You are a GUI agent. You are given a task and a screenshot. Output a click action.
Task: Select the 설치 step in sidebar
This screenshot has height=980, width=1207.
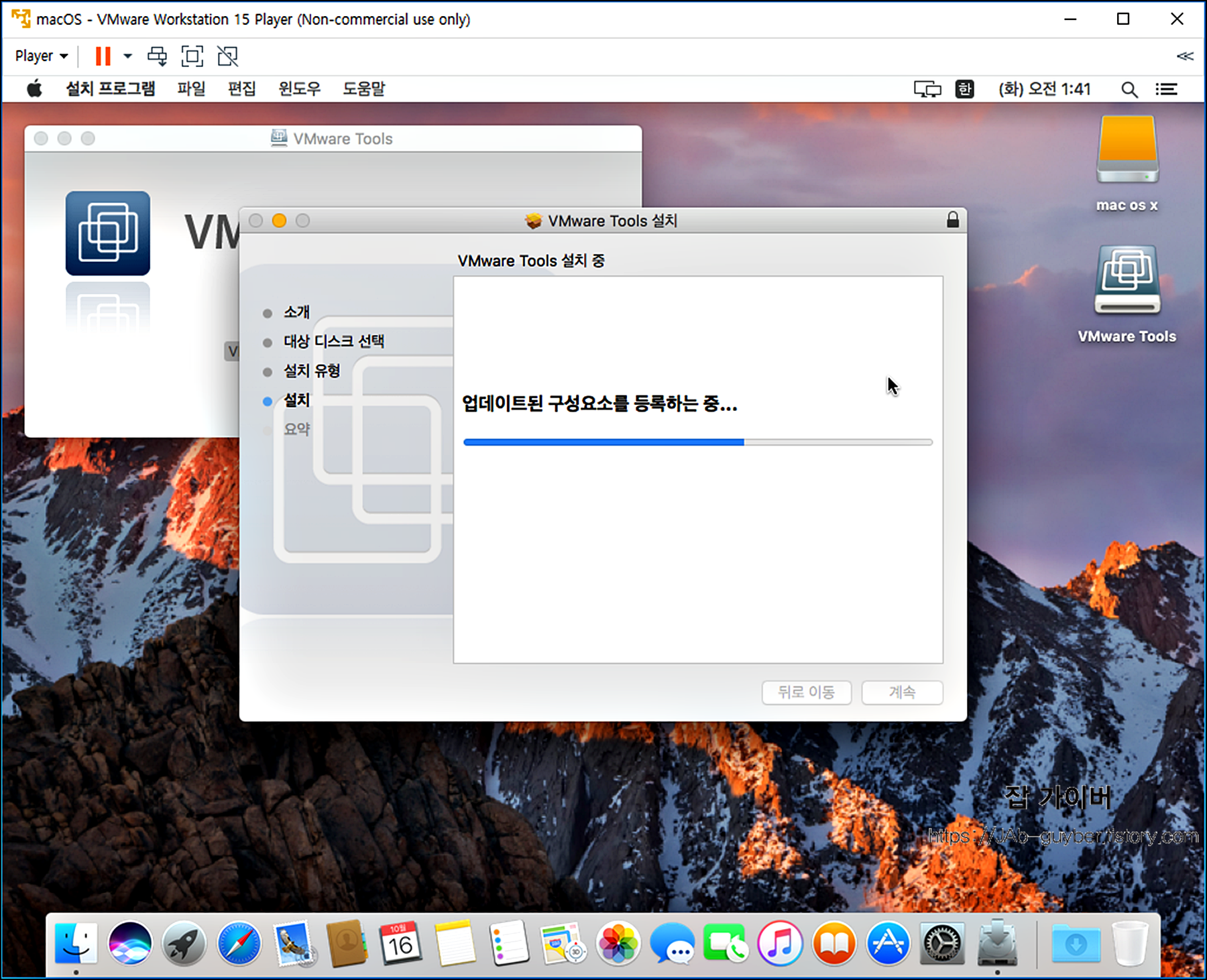tap(296, 401)
